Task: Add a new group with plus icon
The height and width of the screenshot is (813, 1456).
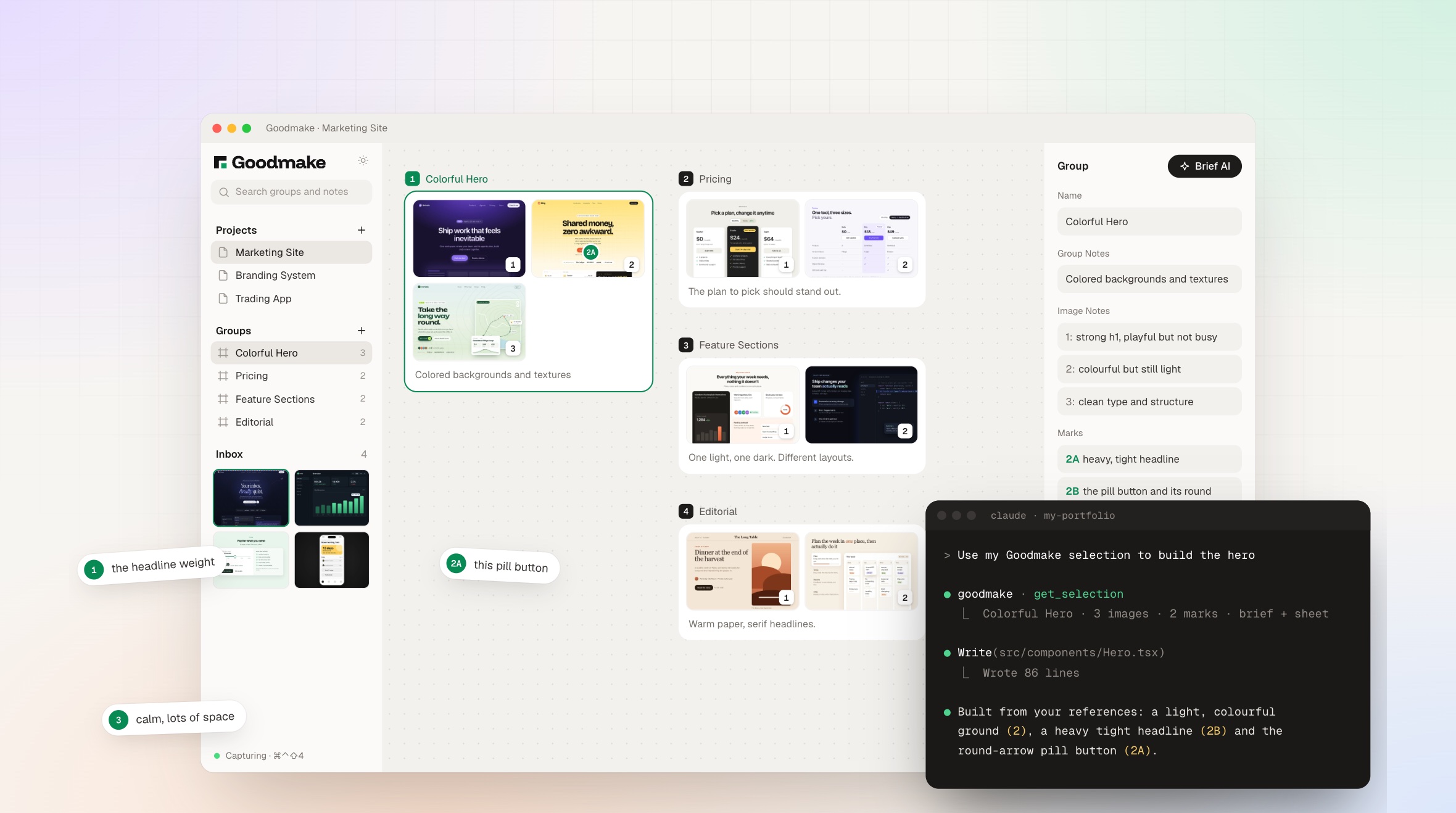Action: point(362,331)
